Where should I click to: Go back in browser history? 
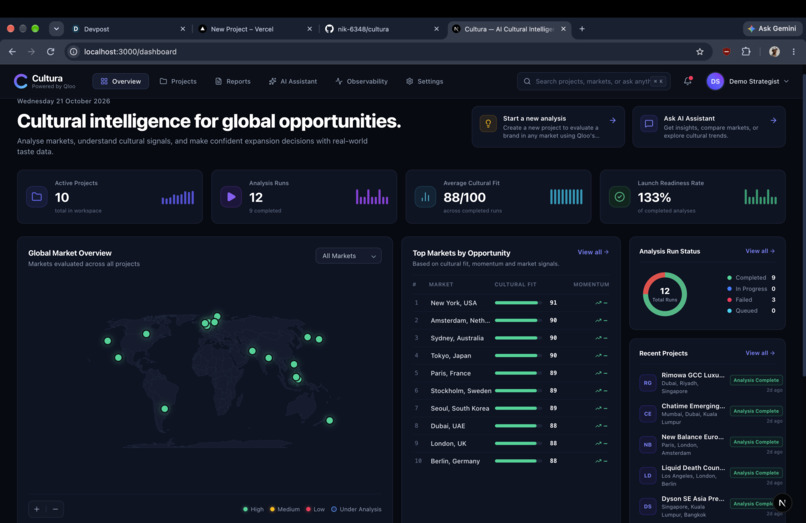[x=12, y=51]
